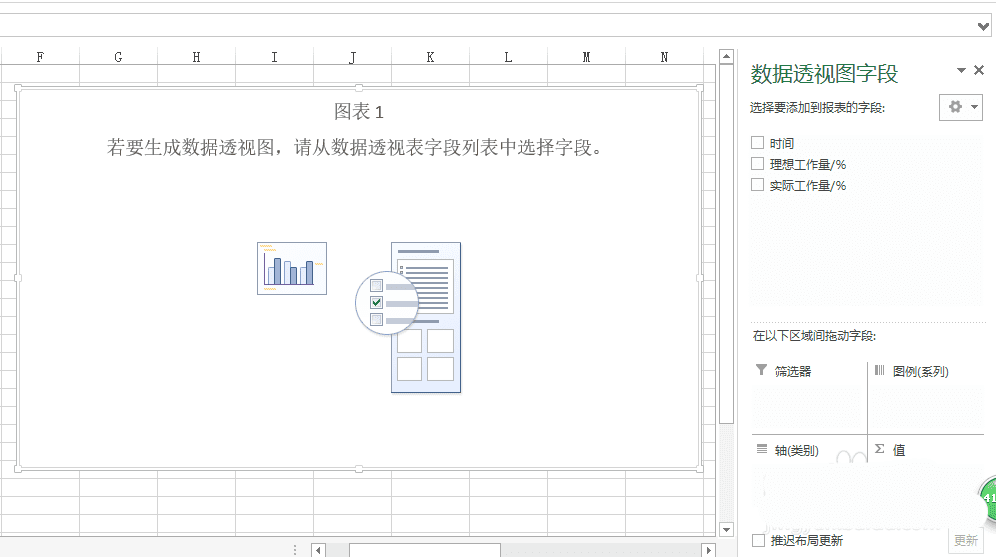Check the 实际工作量/% field checkbox
996x557 pixels.
click(x=757, y=185)
